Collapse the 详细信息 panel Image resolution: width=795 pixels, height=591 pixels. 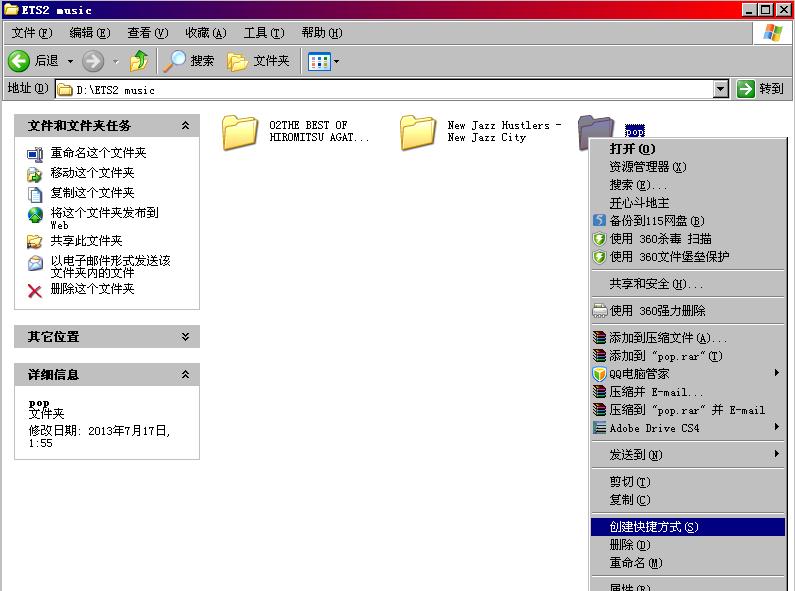[x=185, y=375]
